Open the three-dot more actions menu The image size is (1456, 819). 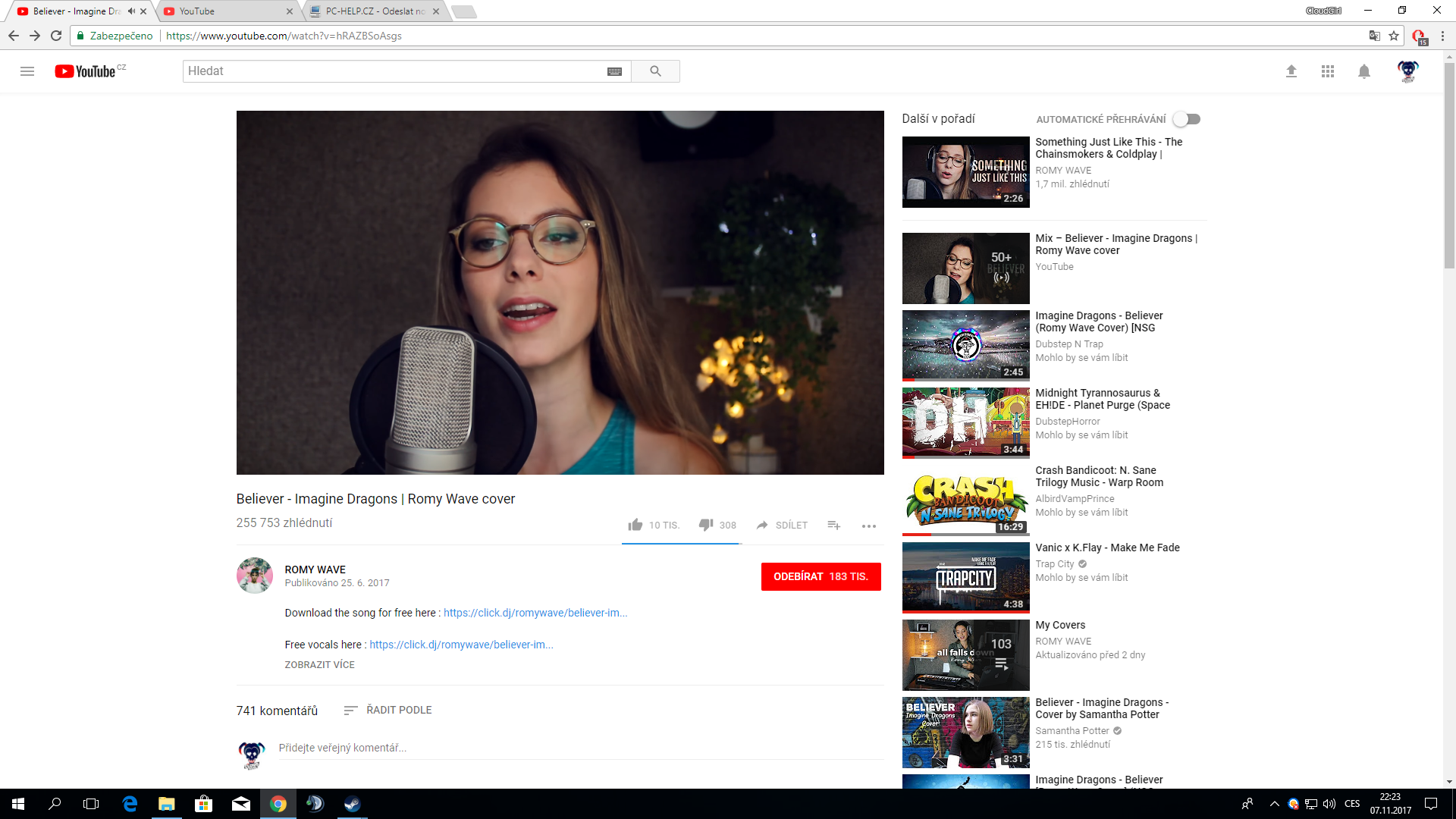869,526
